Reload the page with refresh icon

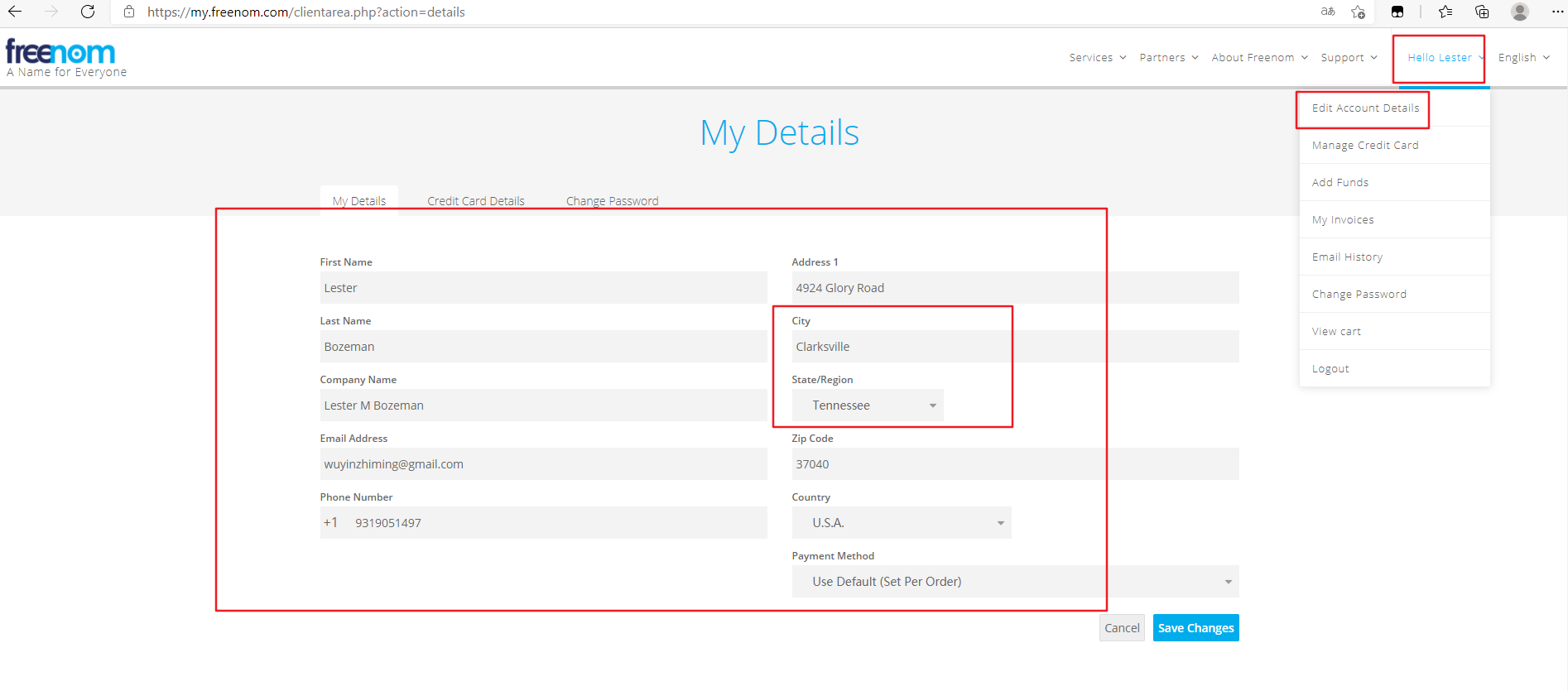pos(88,12)
